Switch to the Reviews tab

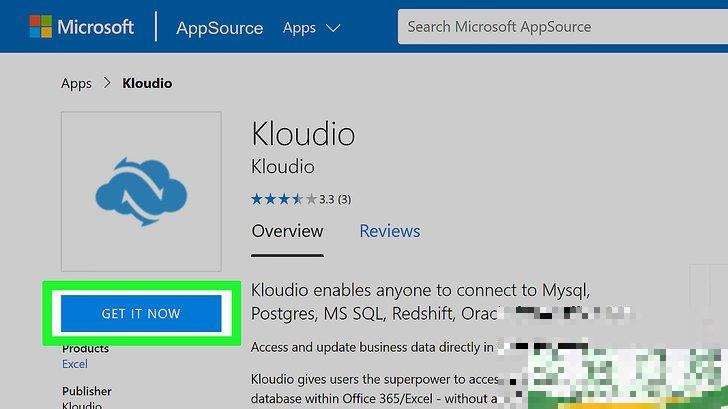pos(389,231)
